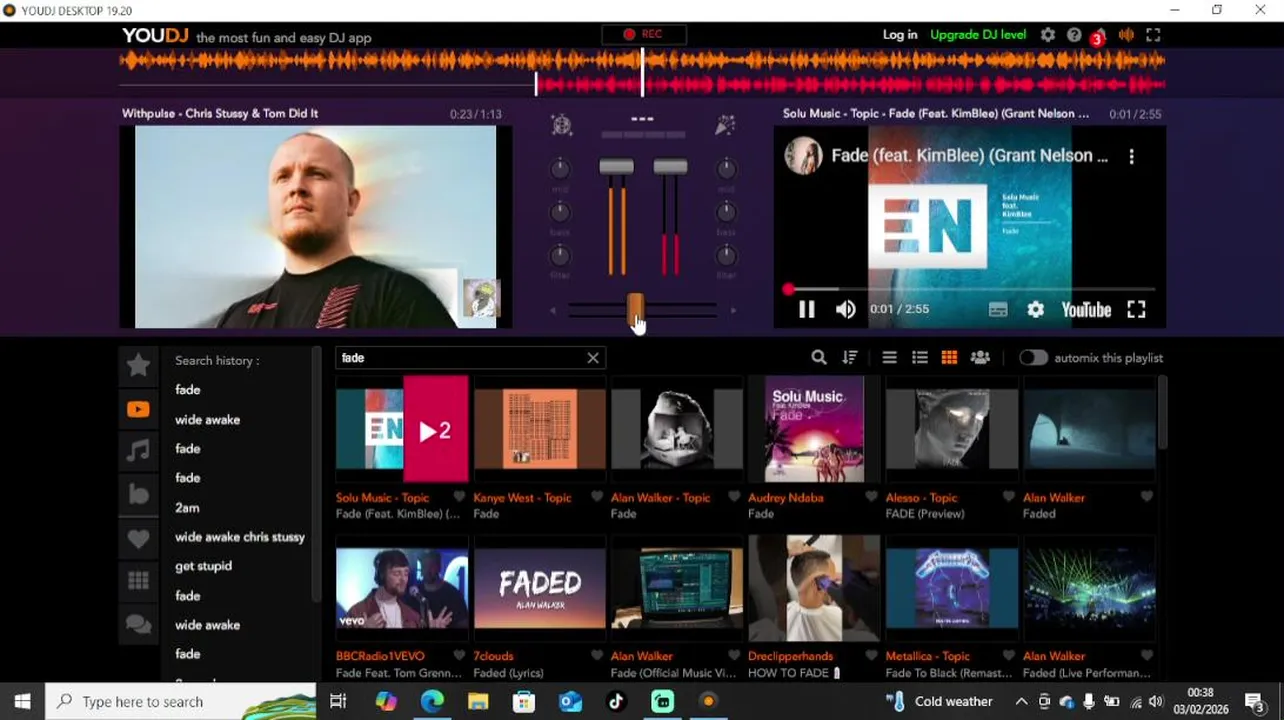Click left deck volume fader

[617, 167]
